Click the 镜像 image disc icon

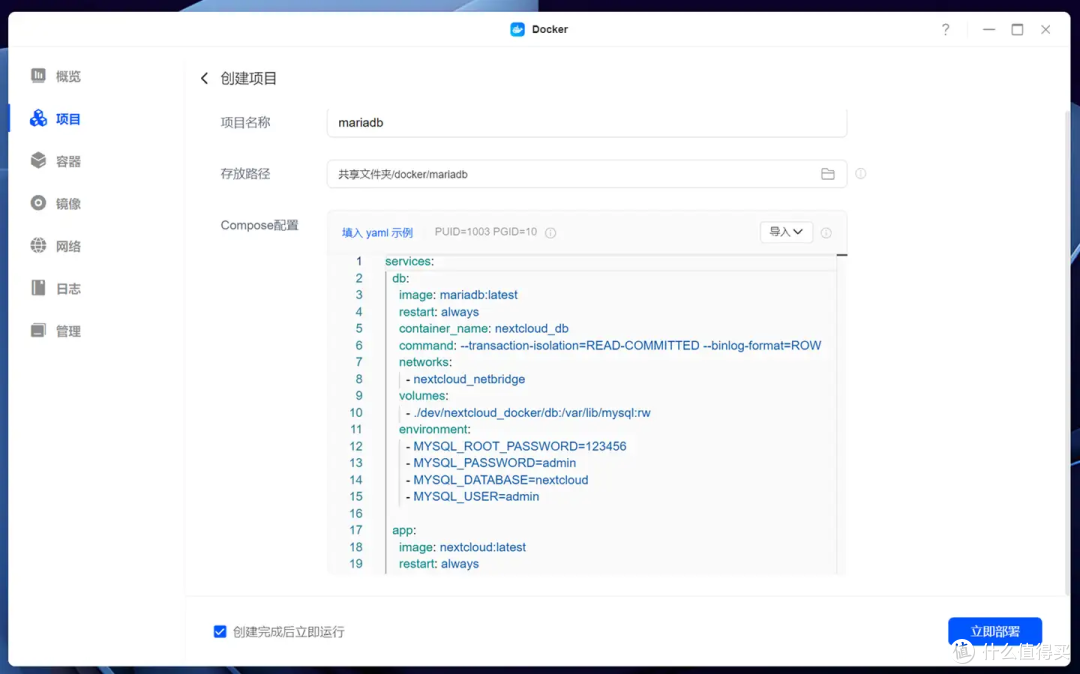39,203
